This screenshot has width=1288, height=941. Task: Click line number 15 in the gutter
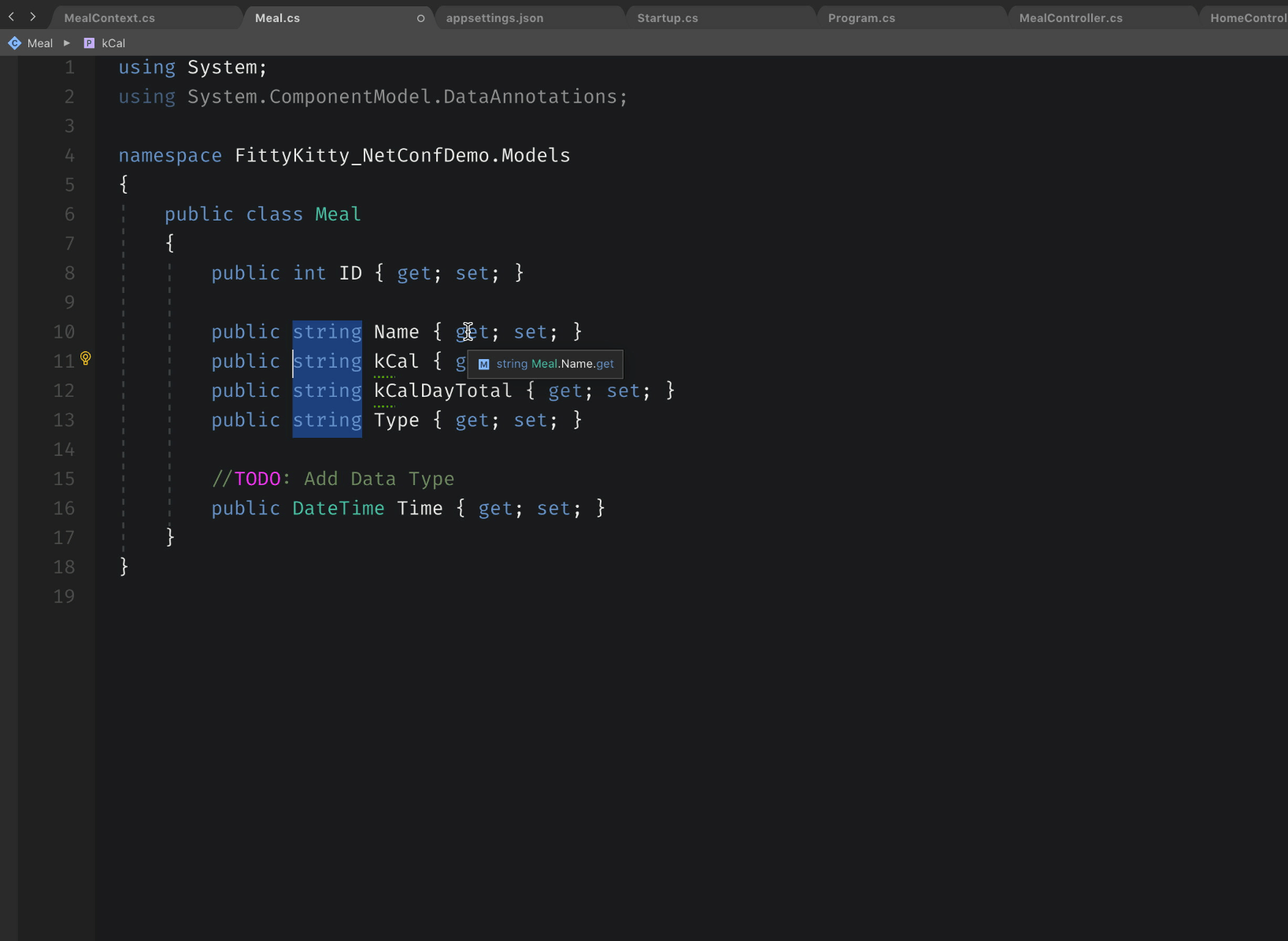(x=65, y=479)
